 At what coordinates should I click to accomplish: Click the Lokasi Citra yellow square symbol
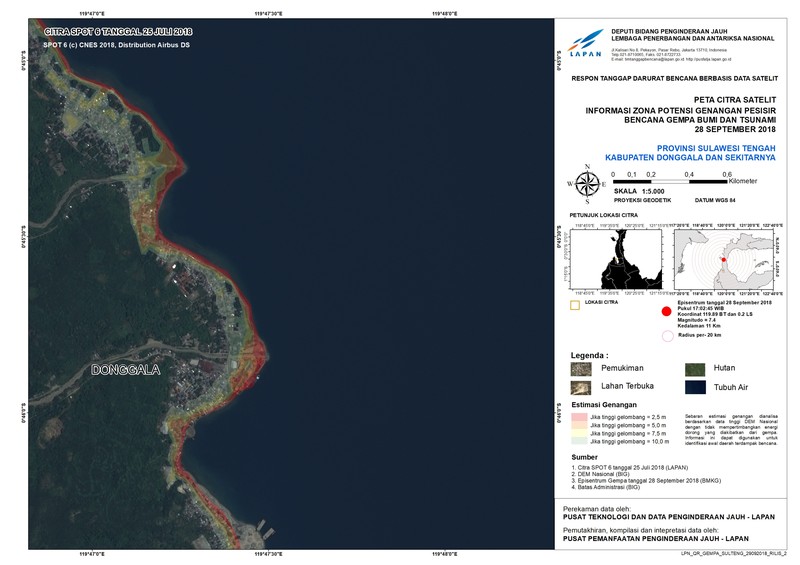[x=573, y=307]
